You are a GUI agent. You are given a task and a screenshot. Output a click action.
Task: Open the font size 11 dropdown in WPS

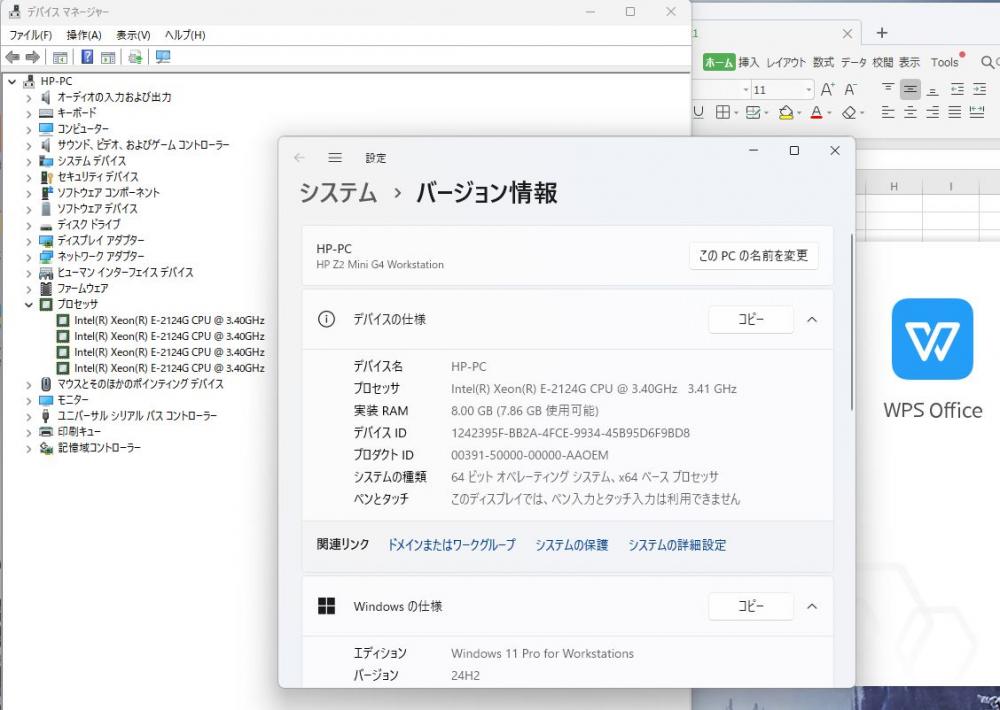809,90
